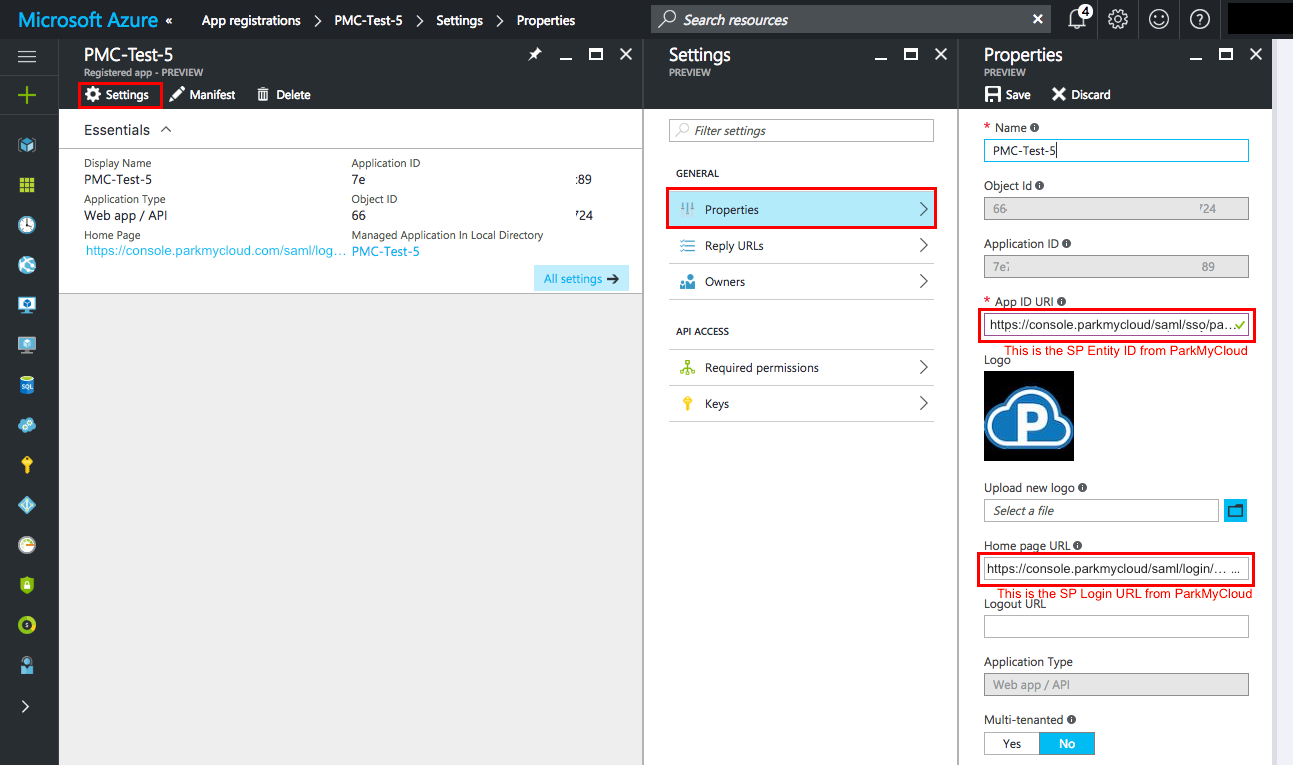Open the yellow key icon in sidebar
The width and height of the screenshot is (1293, 765).
pos(27,465)
